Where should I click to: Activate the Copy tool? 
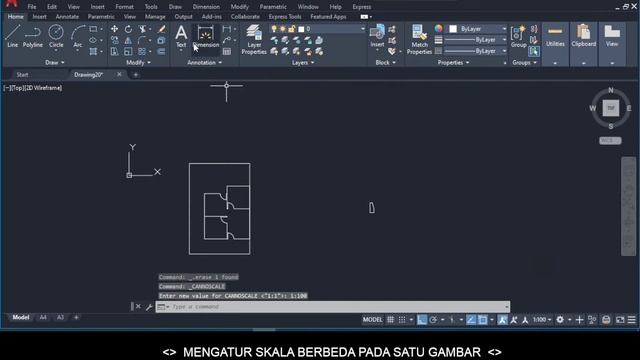click(x=115, y=40)
